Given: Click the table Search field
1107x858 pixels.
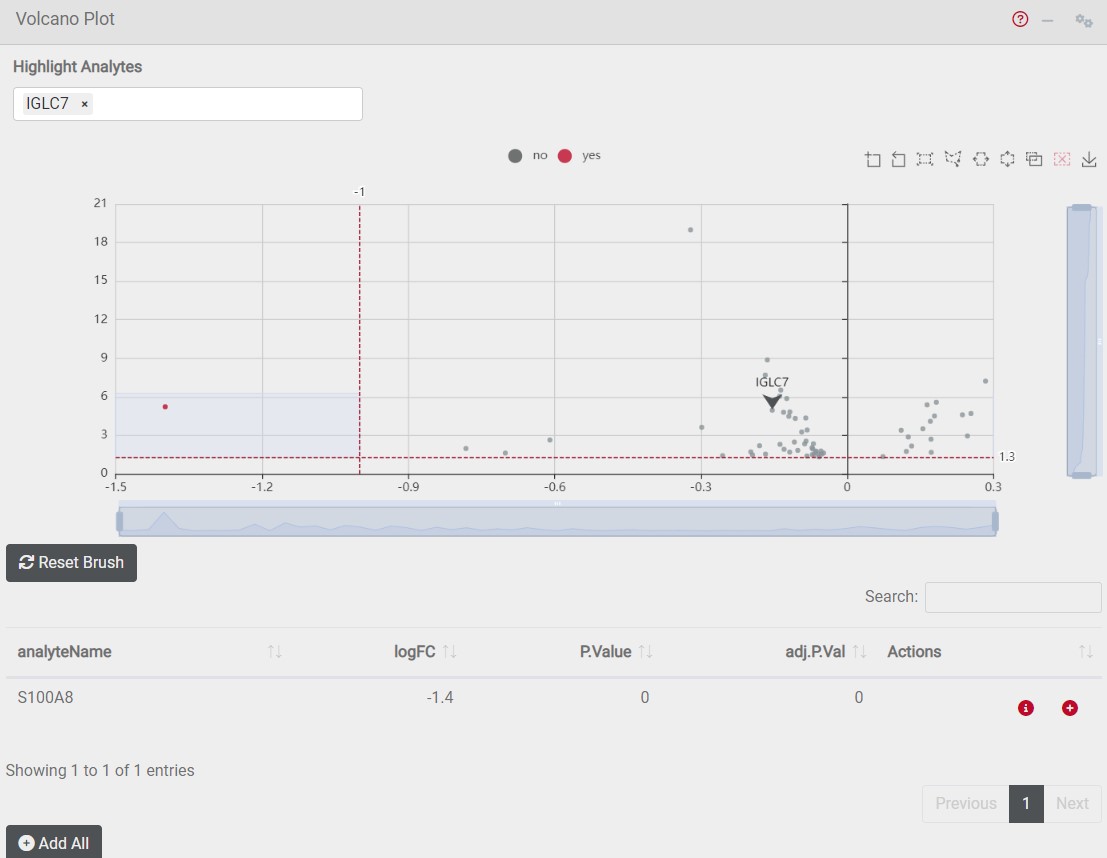Looking at the screenshot, I should [1012, 597].
